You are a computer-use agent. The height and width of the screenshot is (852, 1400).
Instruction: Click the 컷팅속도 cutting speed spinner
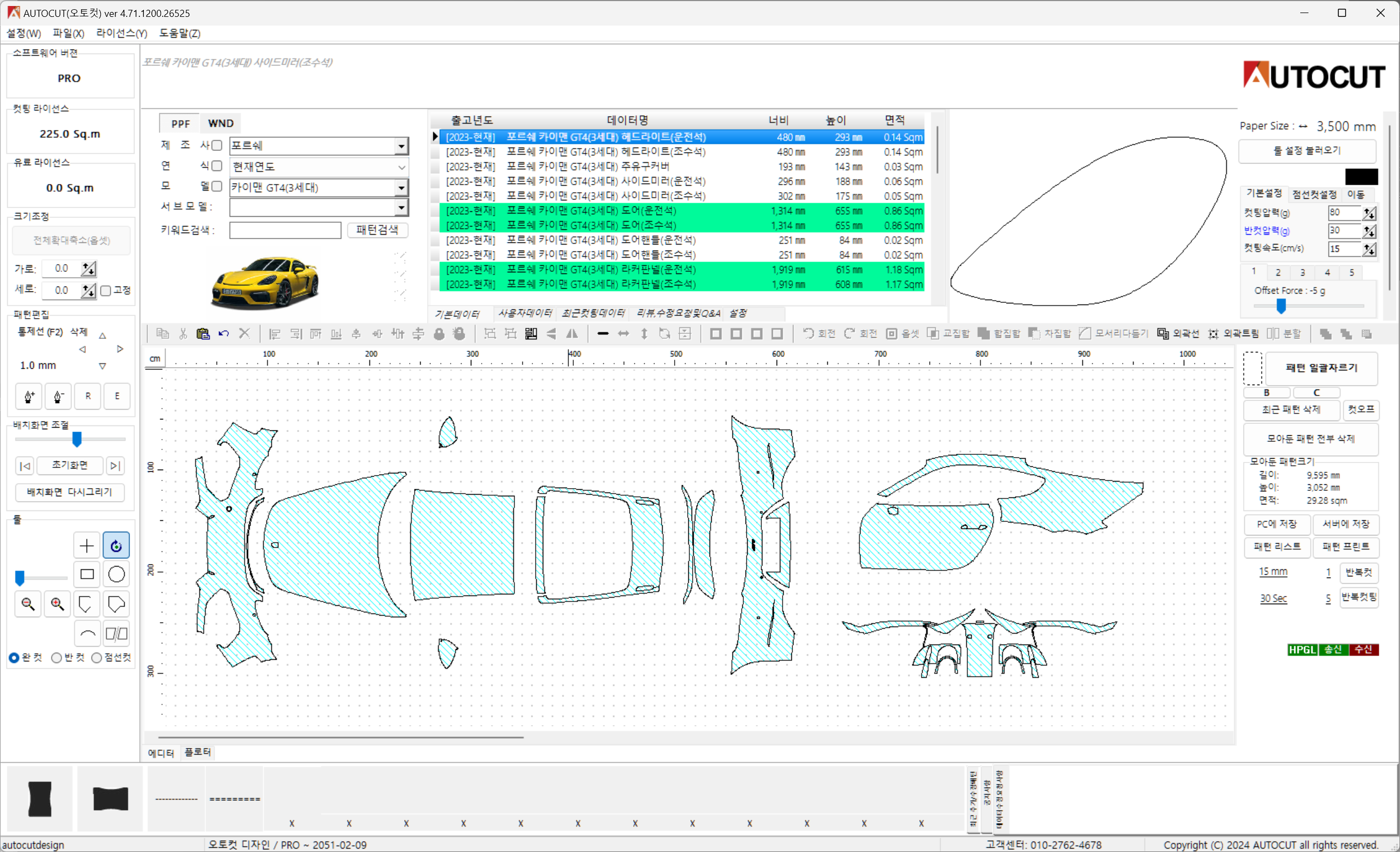tap(1369, 249)
